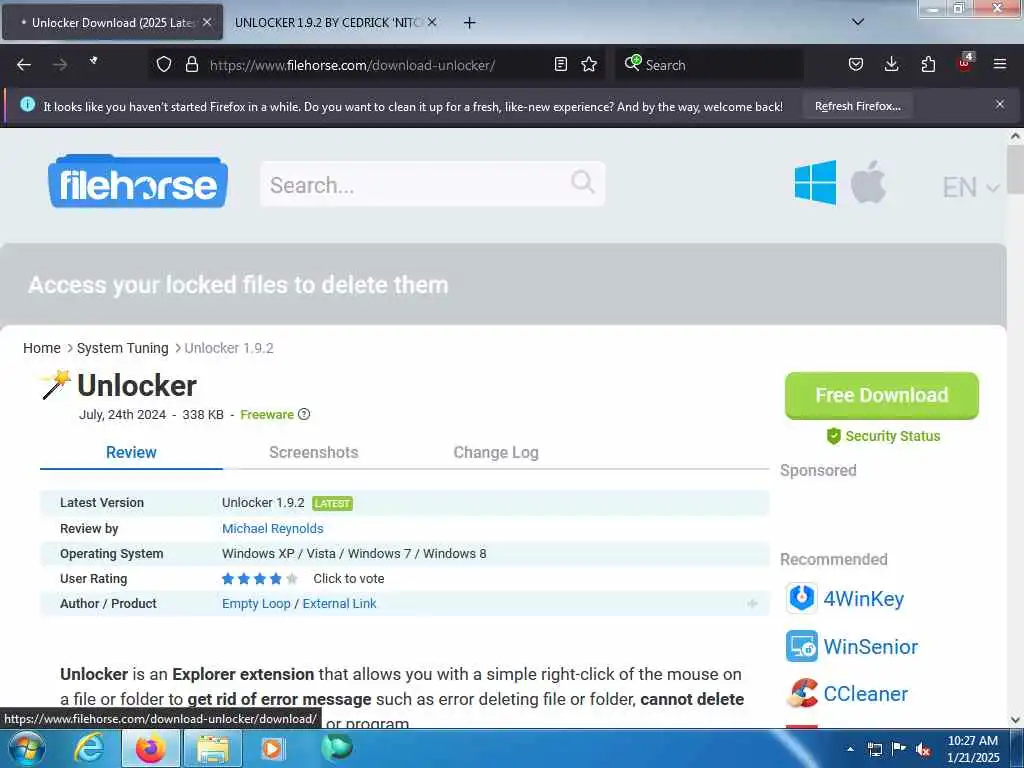Switch to the Change Log tab
This screenshot has width=1024, height=768.
496,453
